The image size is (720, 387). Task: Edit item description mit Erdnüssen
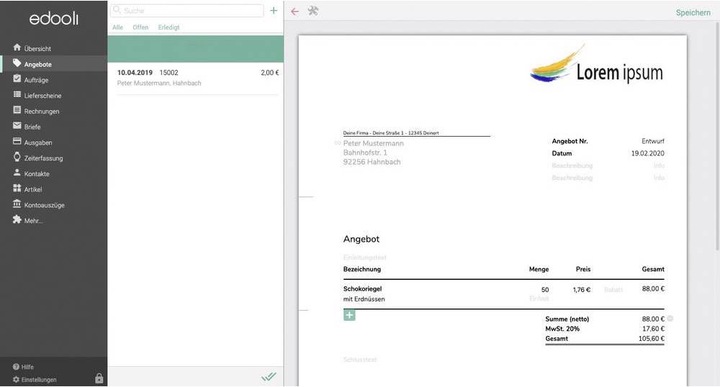(364, 299)
